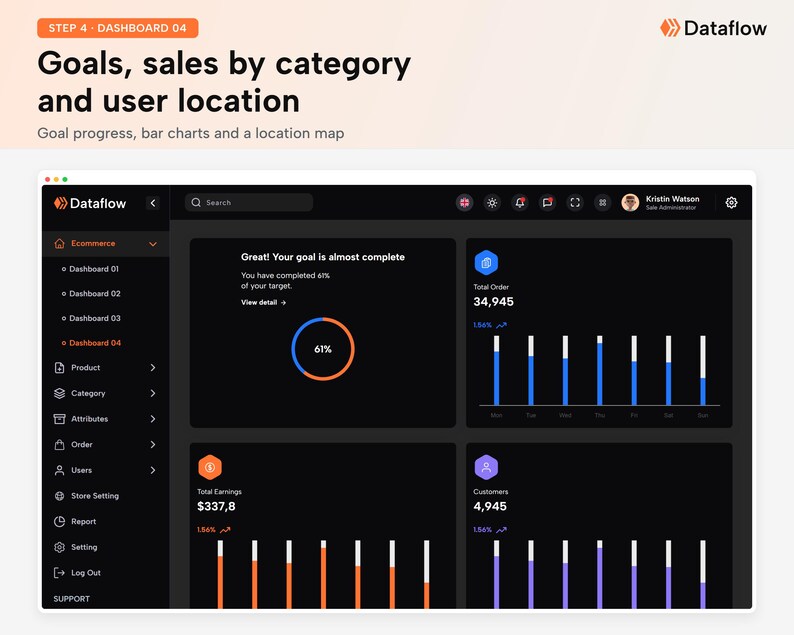Open the Store Setting page
This screenshot has width=794, height=635.
point(95,496)
